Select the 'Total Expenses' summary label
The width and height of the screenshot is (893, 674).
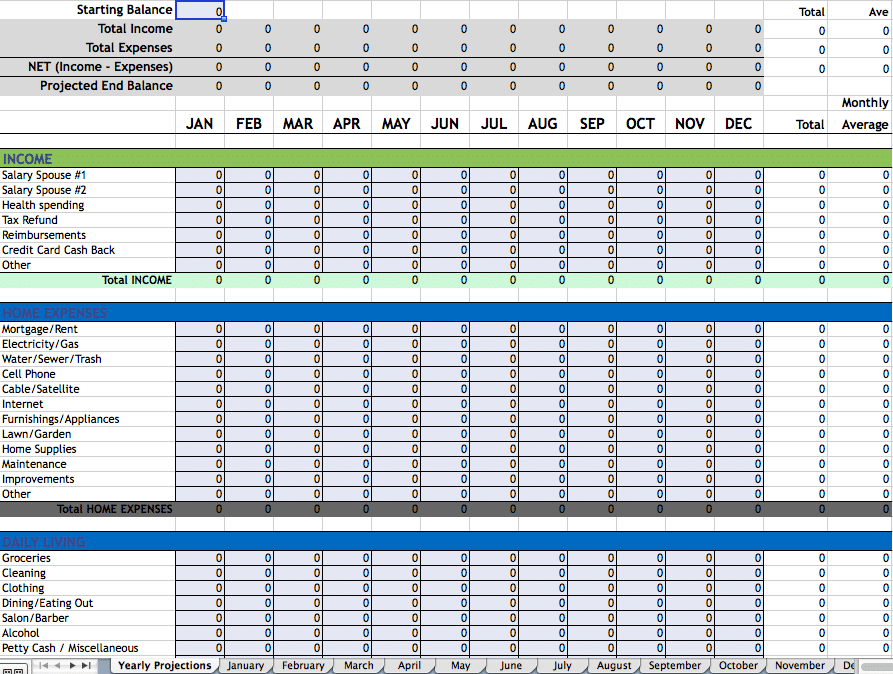[x=88, y=48]
